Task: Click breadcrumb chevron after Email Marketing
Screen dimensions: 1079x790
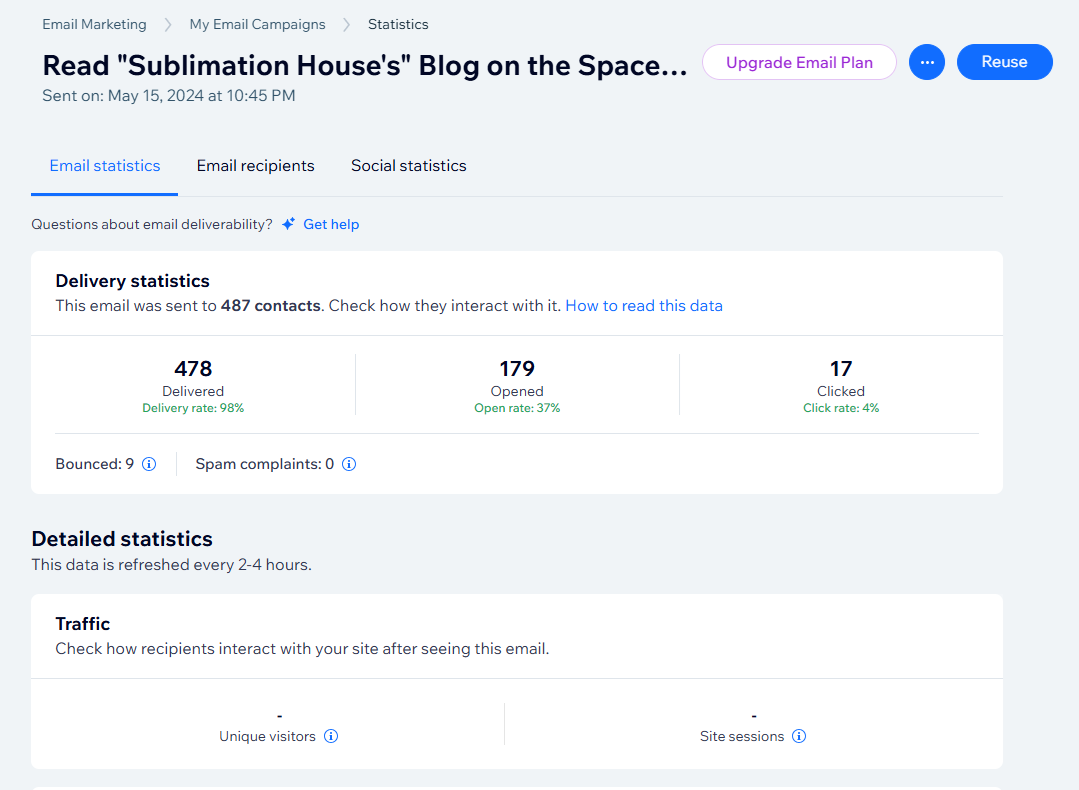Action: point(168,24)
